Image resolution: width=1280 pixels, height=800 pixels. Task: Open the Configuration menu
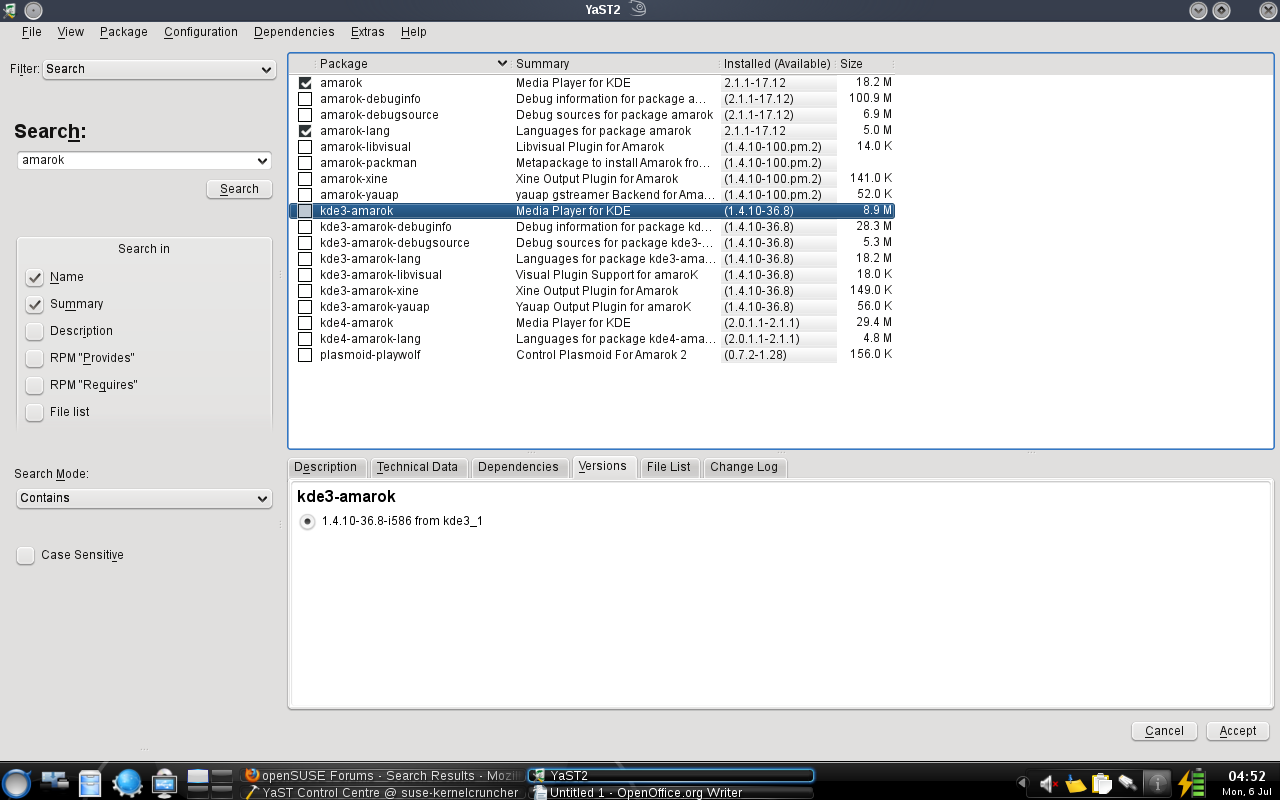(x=201, y=32)
